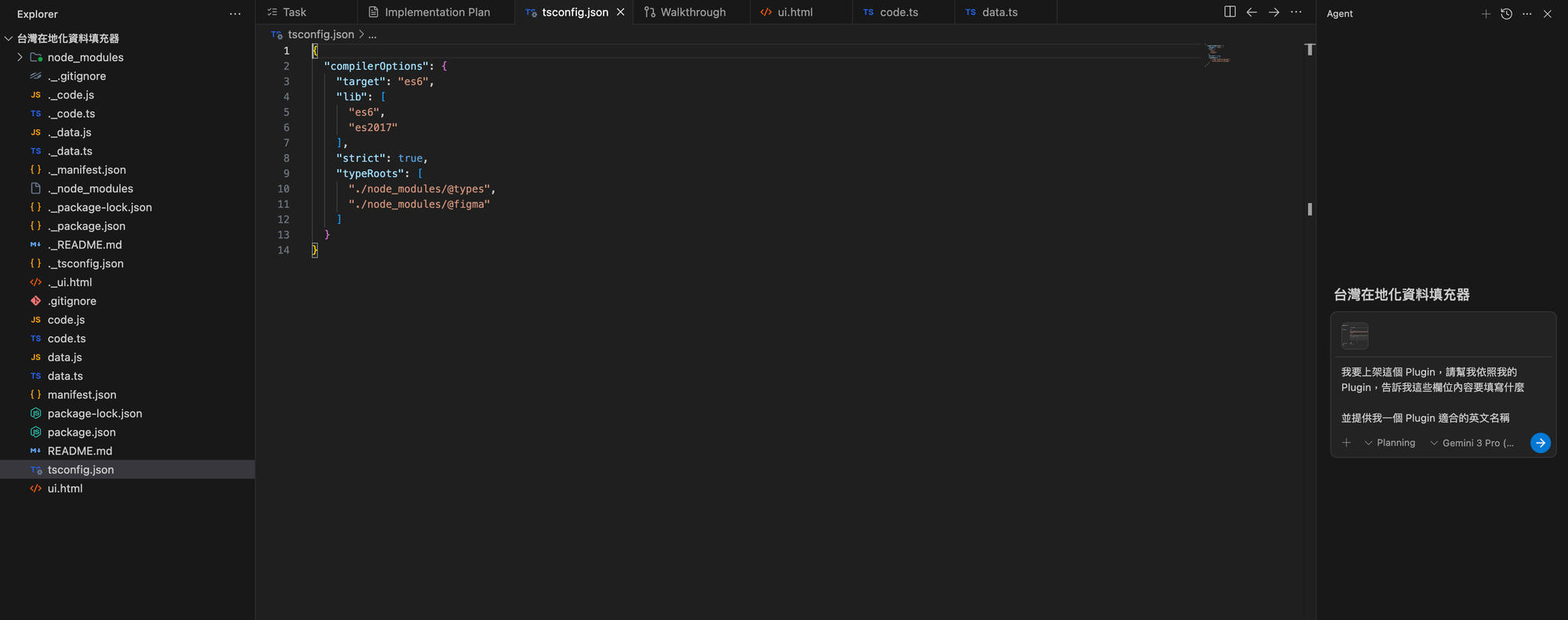
Task: Open agent conversation history icon
Action: (1506, 13)
